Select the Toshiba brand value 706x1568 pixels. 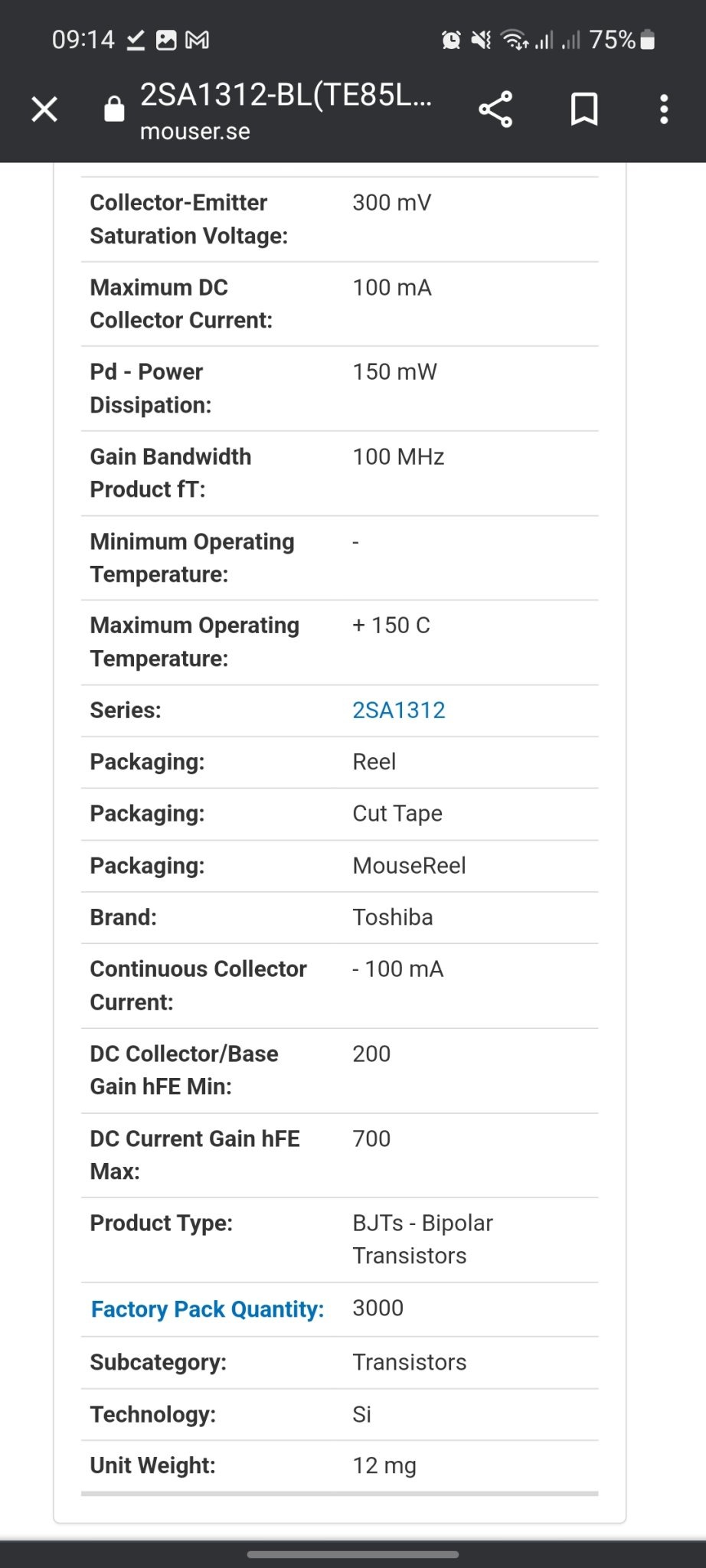coord(393,917)
